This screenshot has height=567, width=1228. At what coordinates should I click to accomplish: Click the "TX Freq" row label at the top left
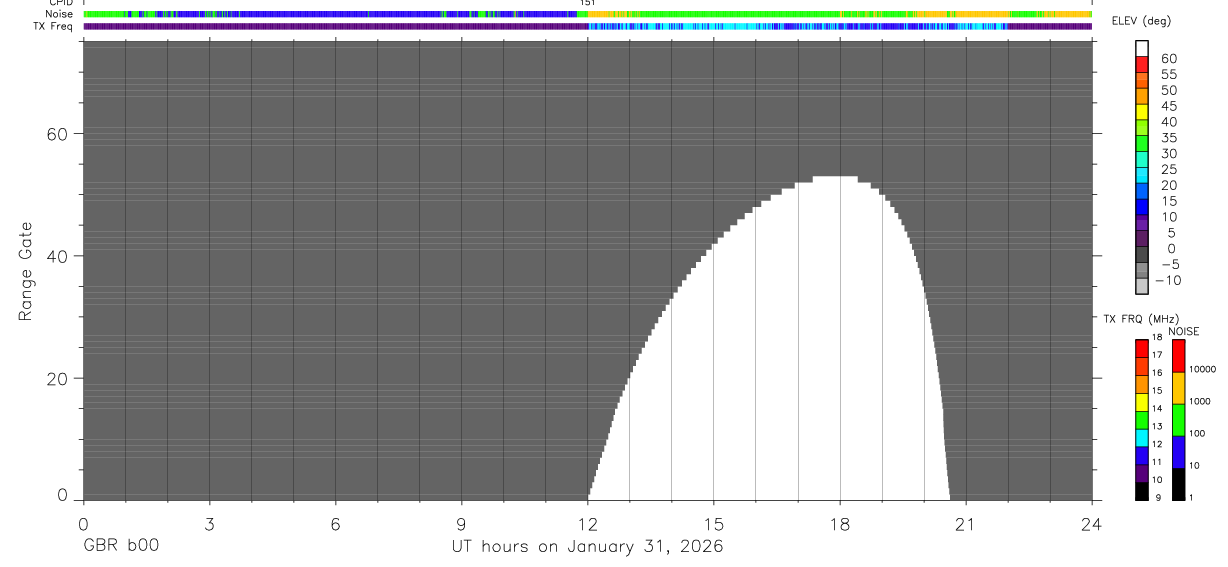point(55,26)
